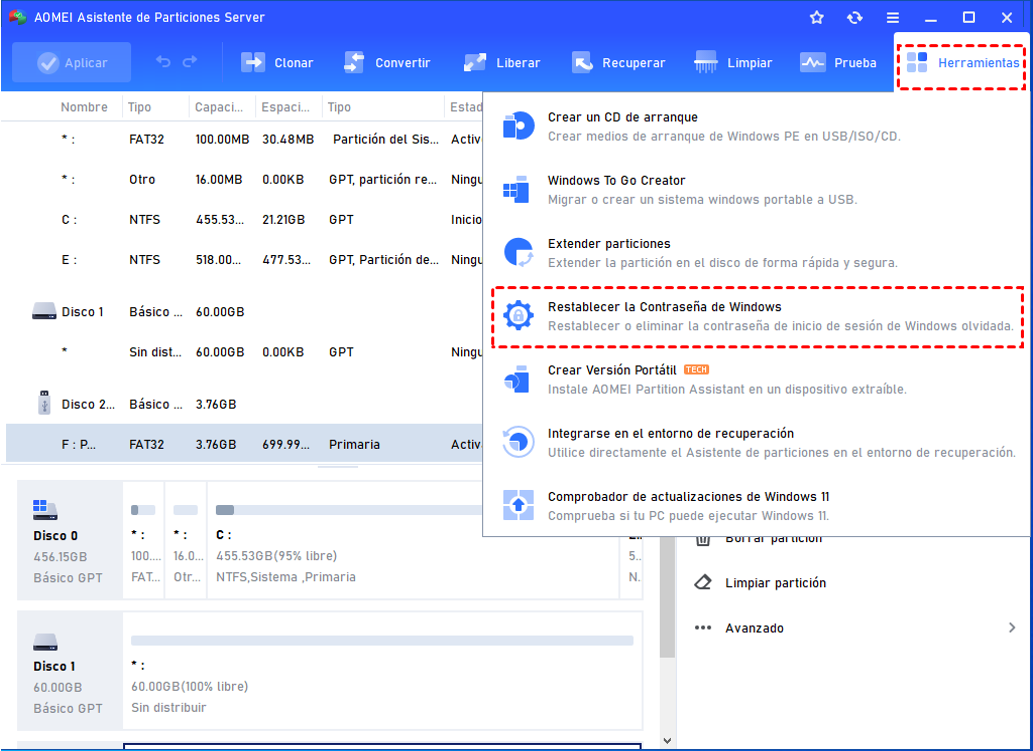1033x751 pixels.
Task: Open the Limpiar tool
Action: pos(733,63)
